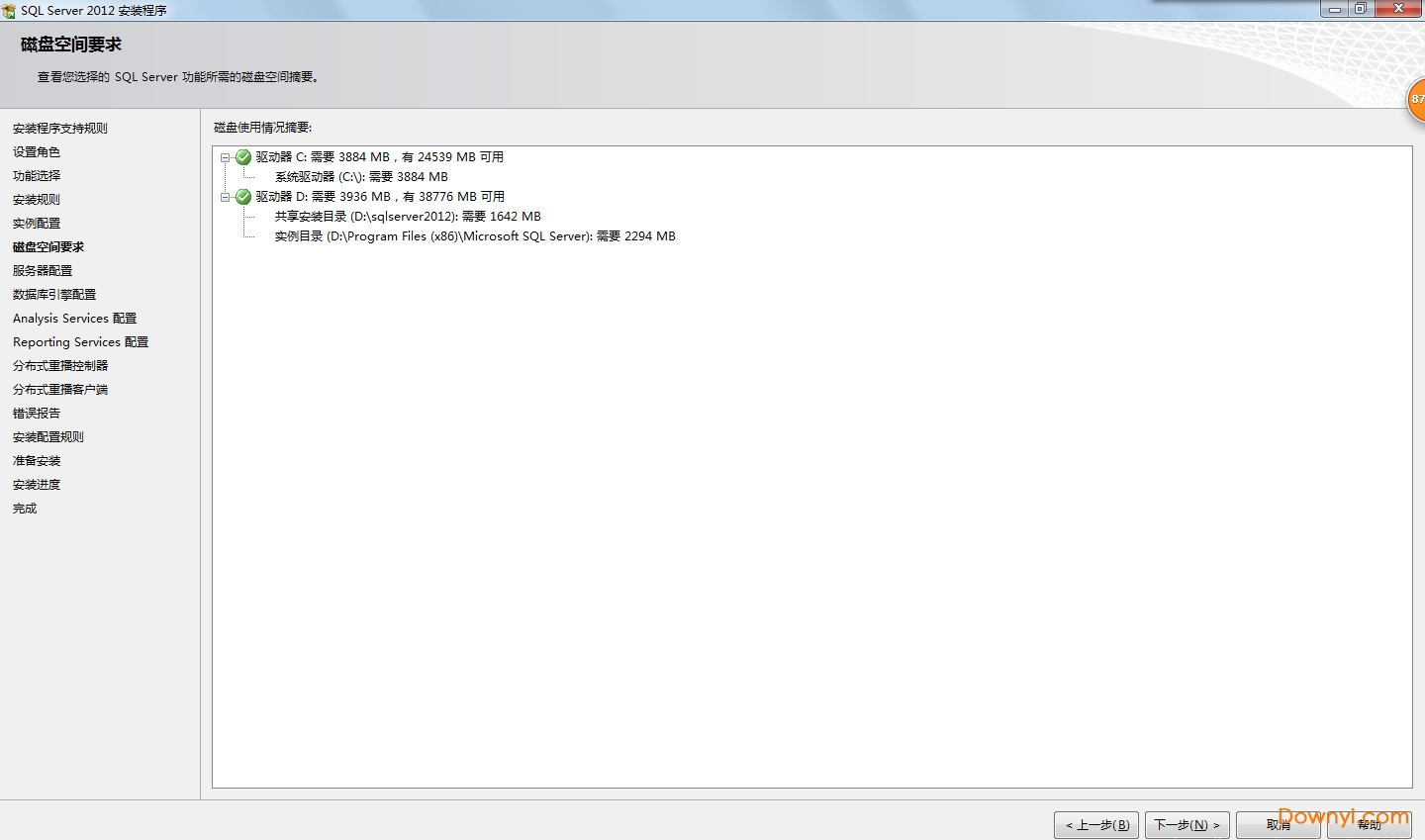Click the SQL Server setup title bar icon
The width and height of the screenshot is (1425, 840).
click(9, 10)
